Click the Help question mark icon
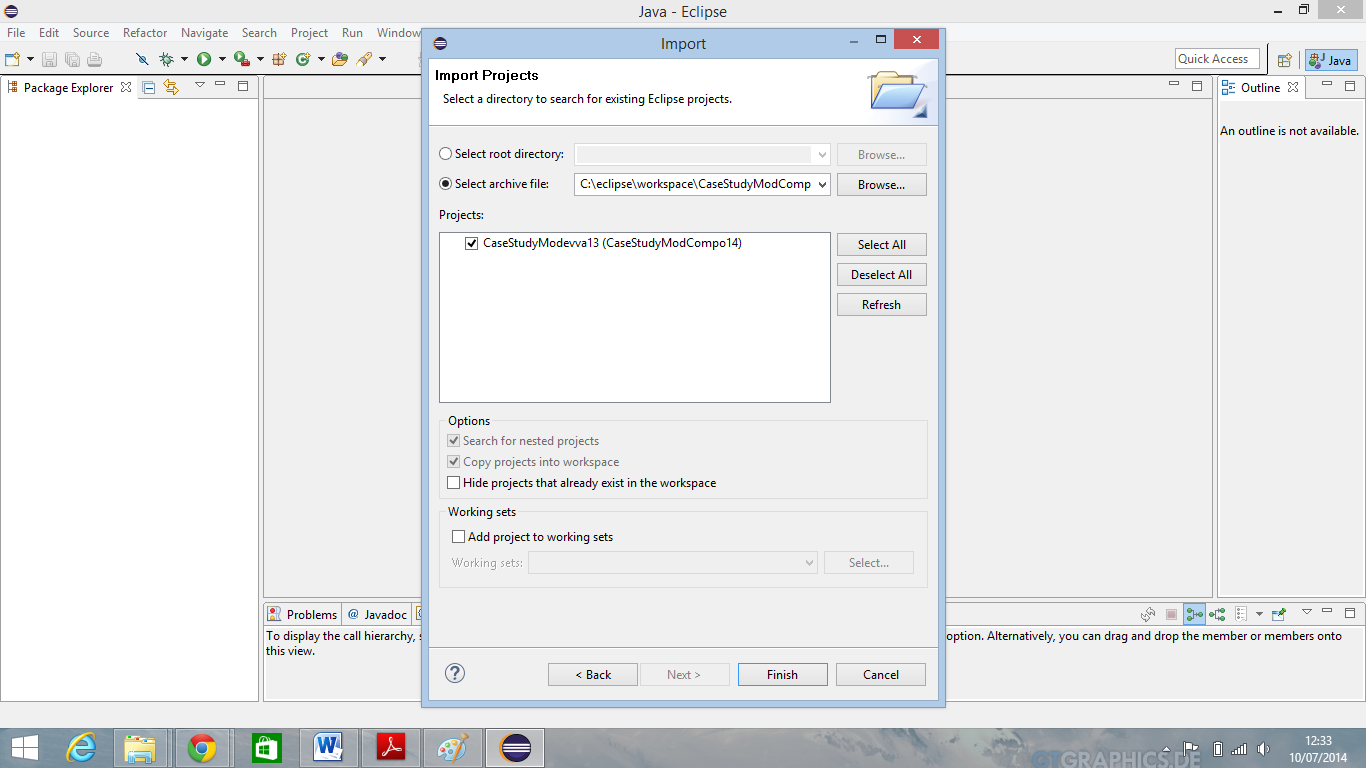 (455, 673)
